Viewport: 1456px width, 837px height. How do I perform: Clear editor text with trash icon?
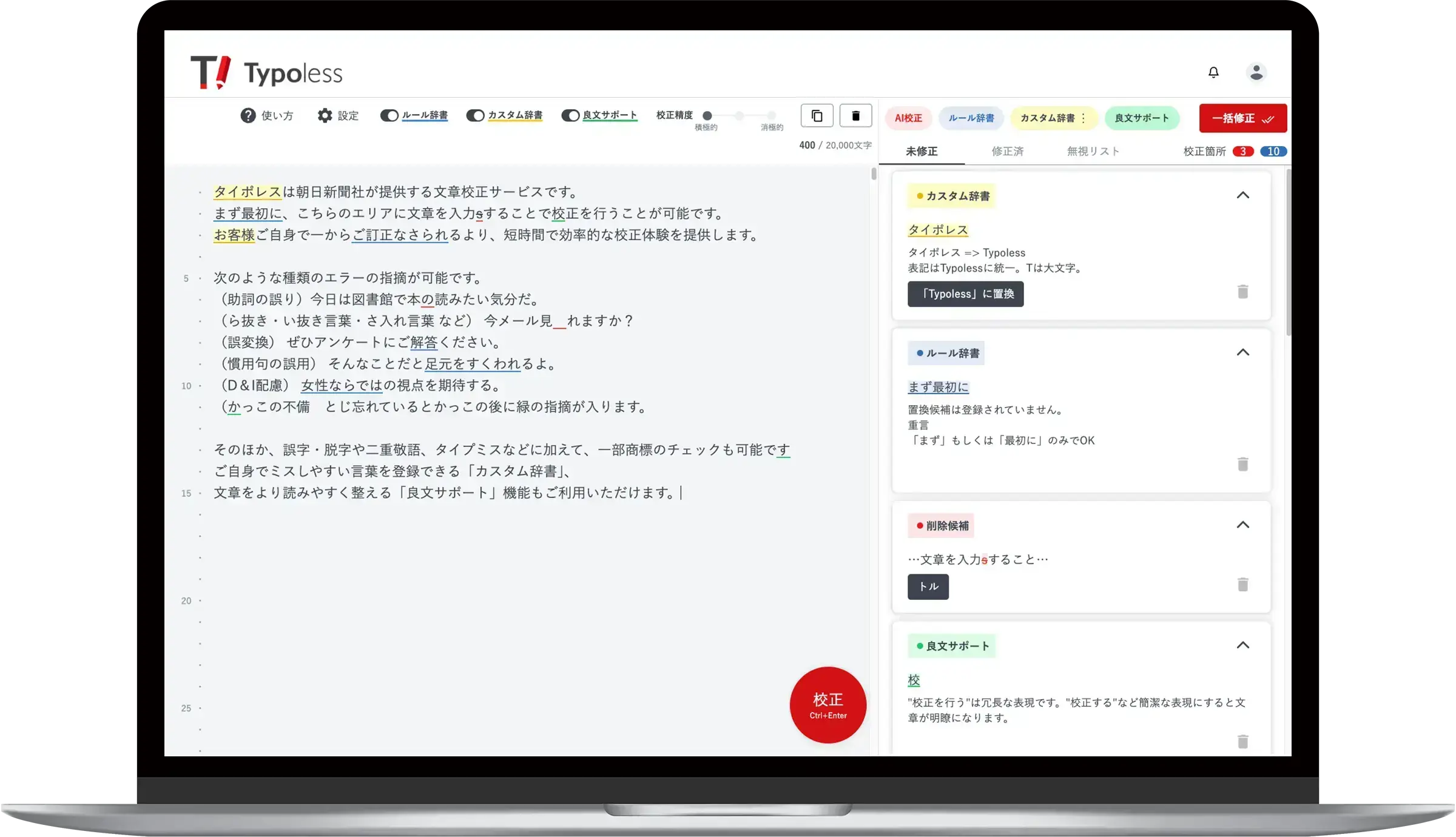point(855,115)
